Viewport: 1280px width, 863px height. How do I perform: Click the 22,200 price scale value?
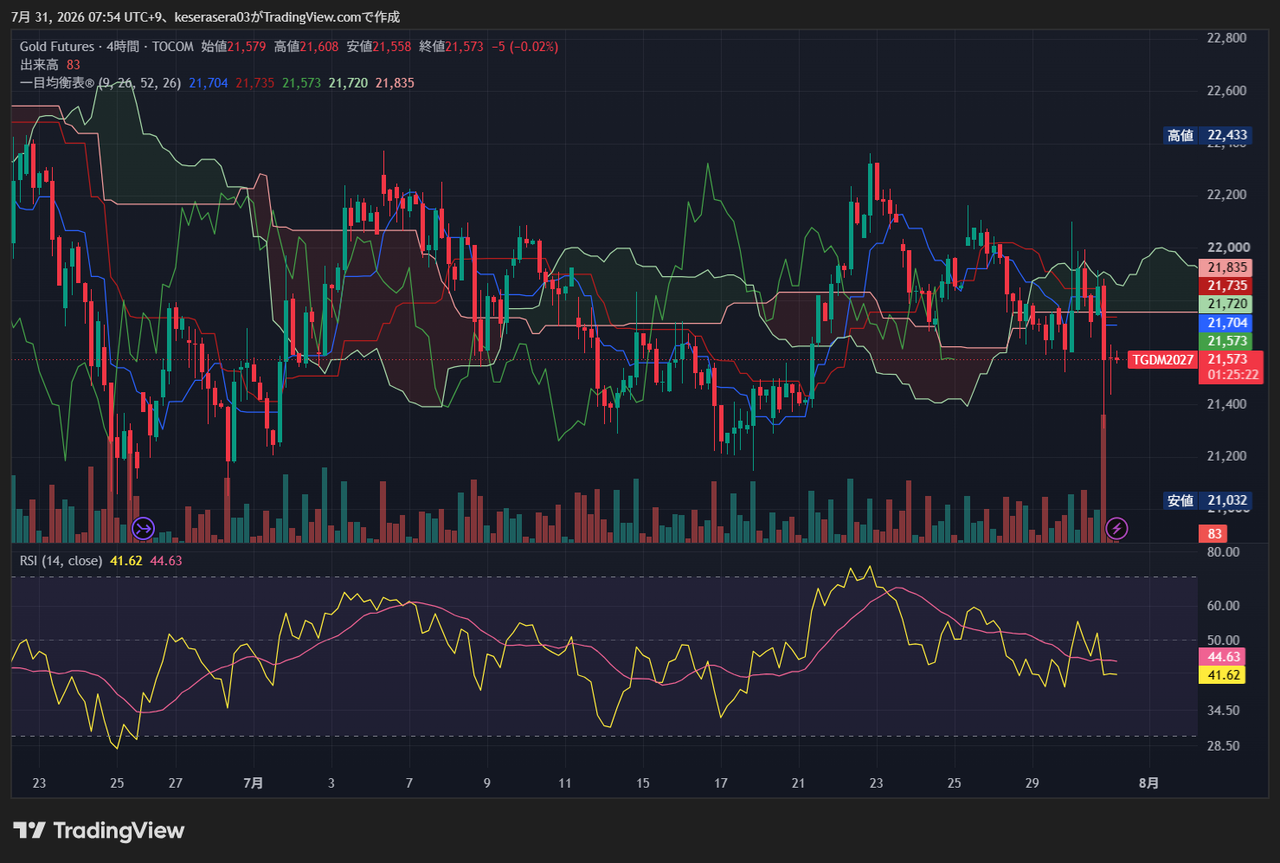(x=1227, y=195)
